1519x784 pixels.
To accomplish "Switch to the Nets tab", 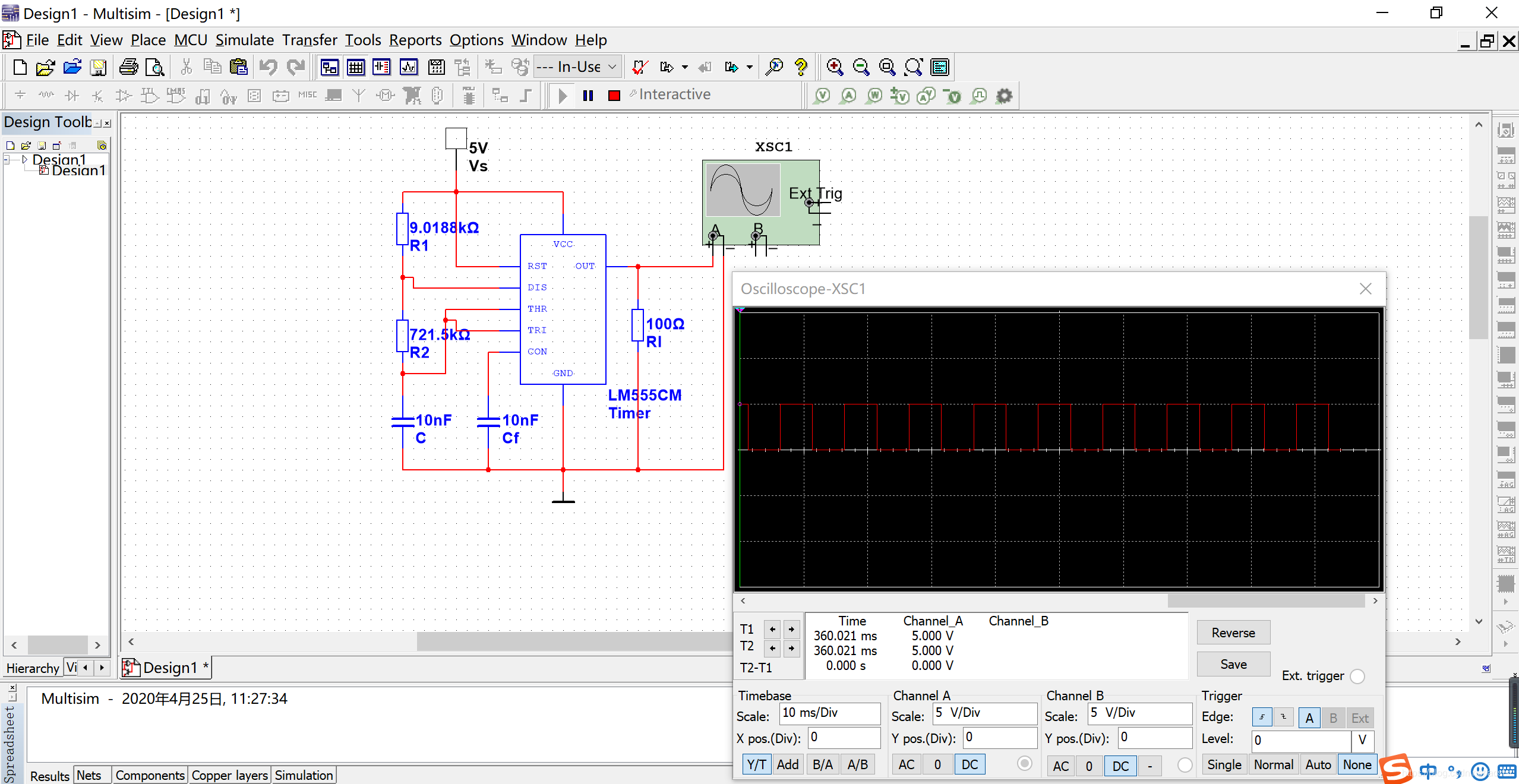I will pos(89,775).
